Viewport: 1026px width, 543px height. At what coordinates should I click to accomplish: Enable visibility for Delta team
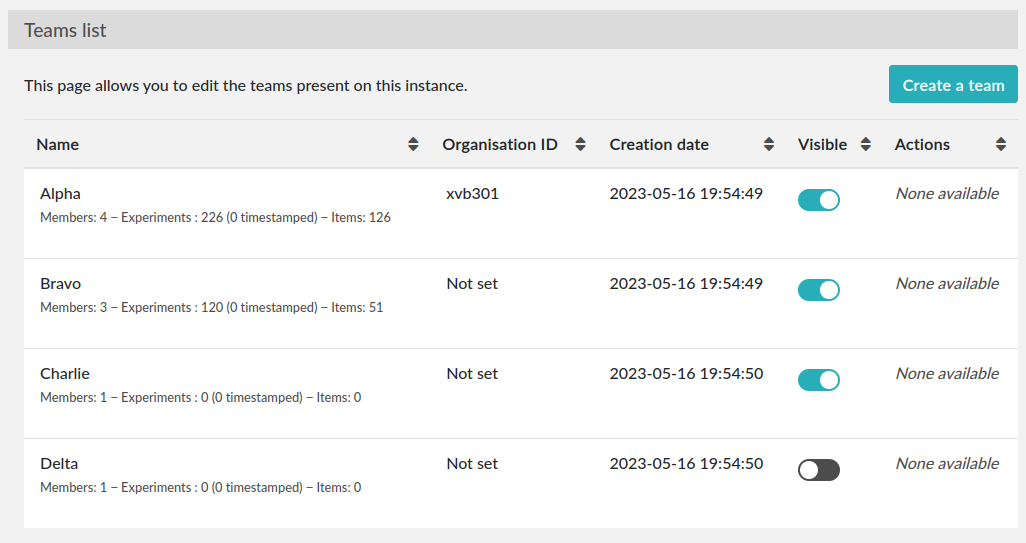(x=818, y=470)
